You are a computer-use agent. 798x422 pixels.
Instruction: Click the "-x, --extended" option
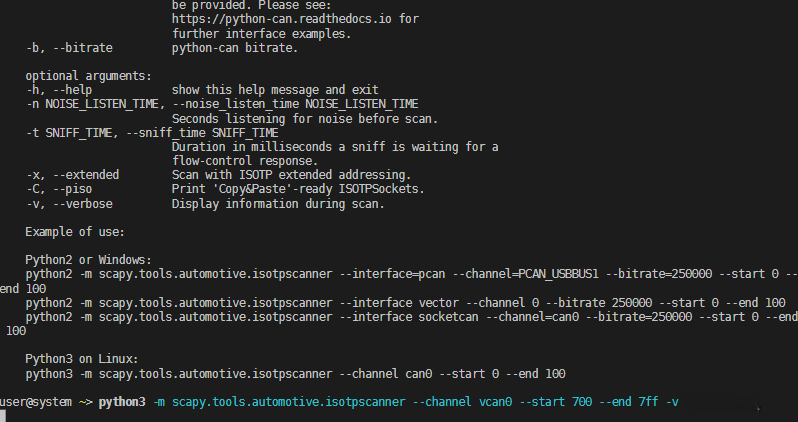coord(72,175)
